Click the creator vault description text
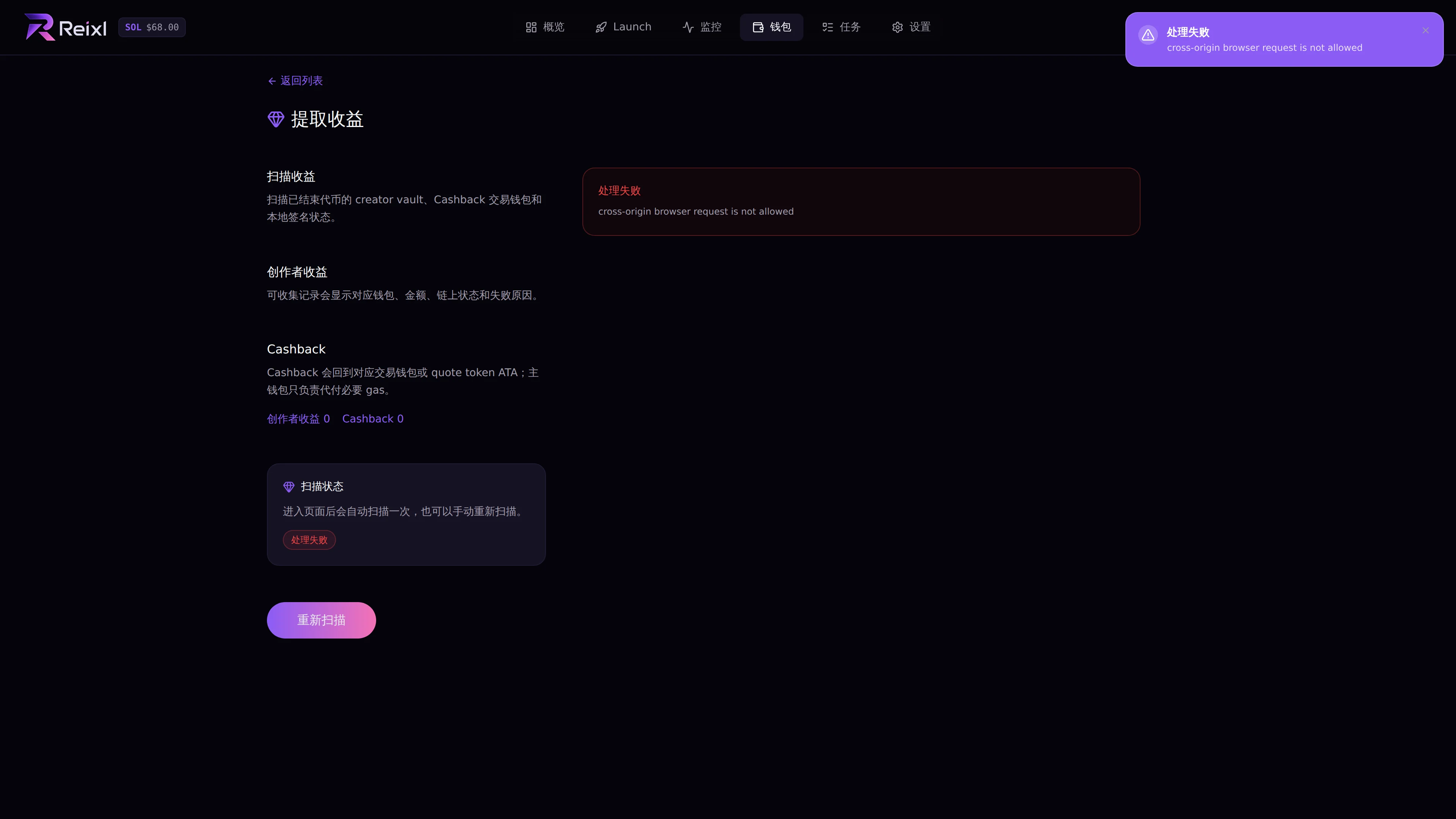This screenshot has width=1456, height=819. 404,209
